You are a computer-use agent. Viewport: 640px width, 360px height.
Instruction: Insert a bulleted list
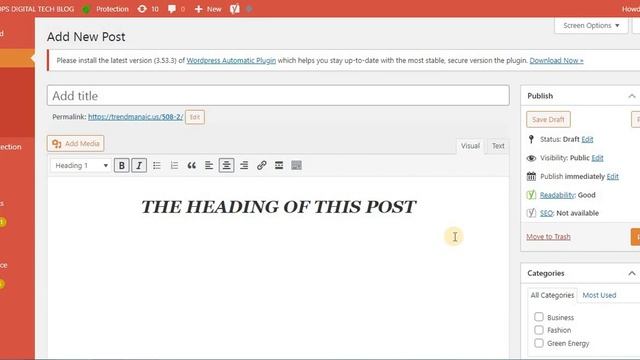click(157, 165)
